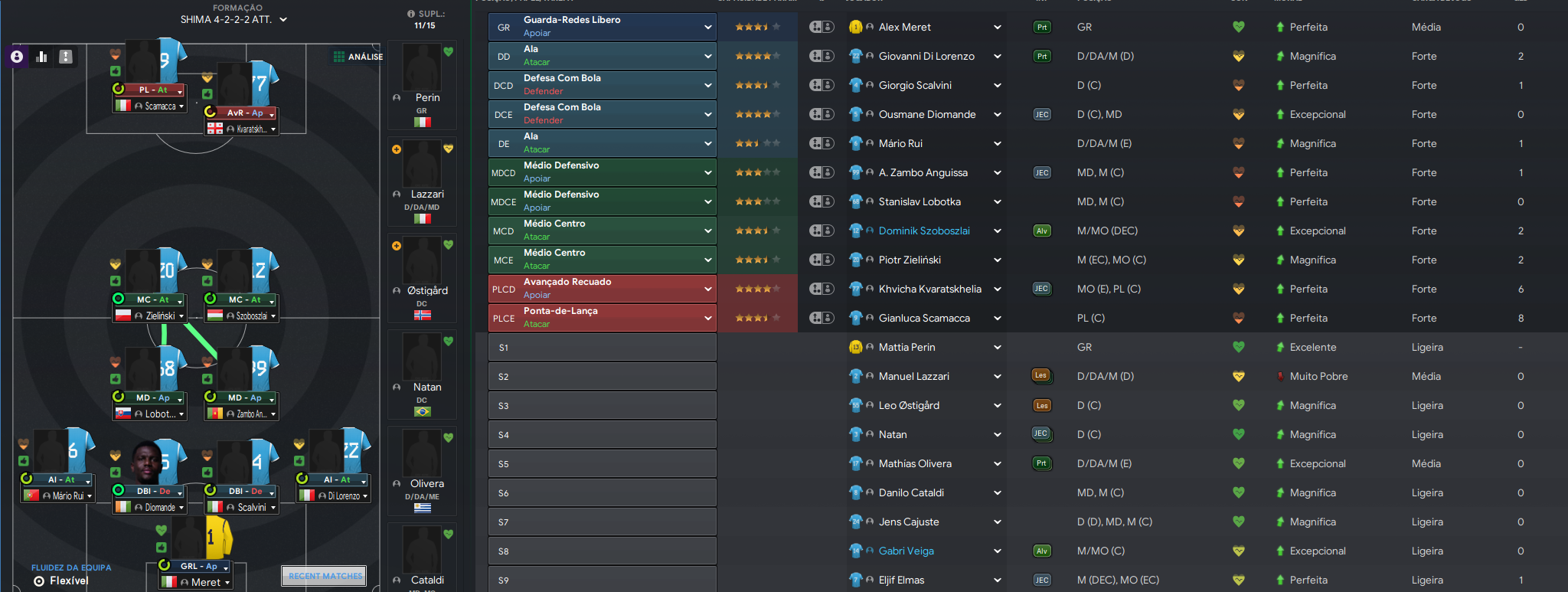Open the PL - At role menu on pitch
Screen dimensions: 1568x592
point(180,90)
